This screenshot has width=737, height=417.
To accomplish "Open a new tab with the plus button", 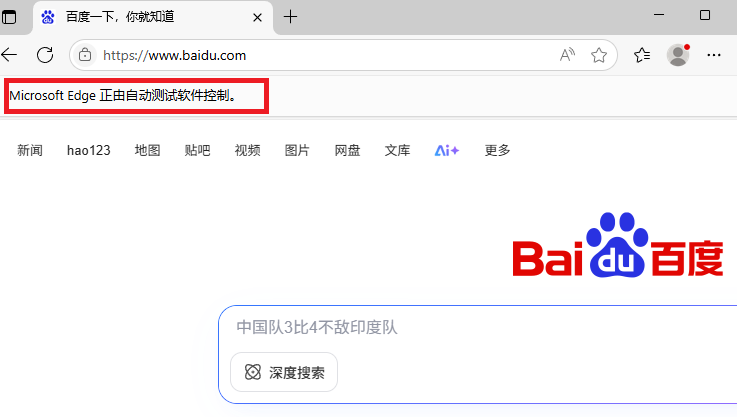I will click(290, 17).
